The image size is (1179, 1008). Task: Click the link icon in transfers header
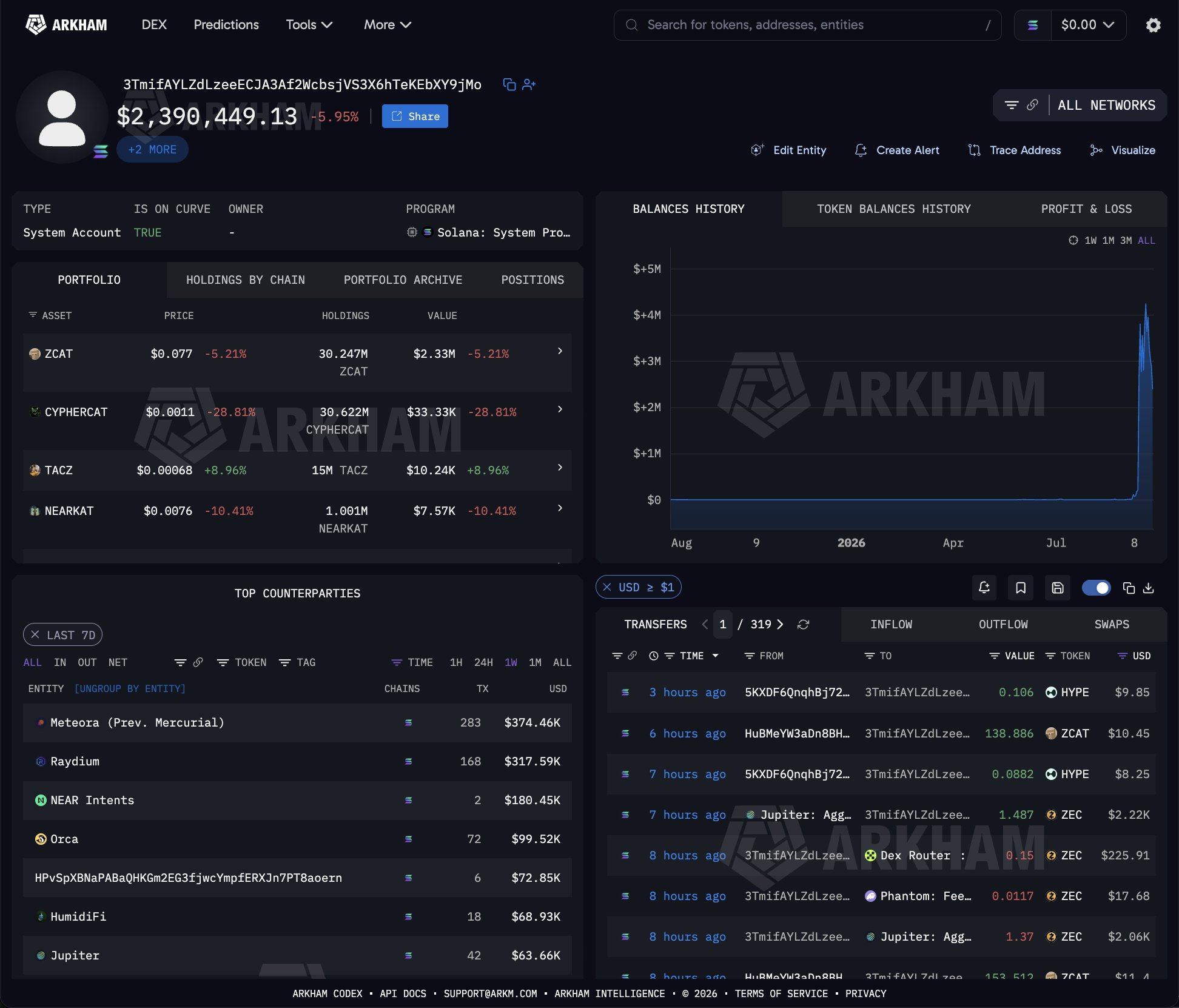(632, 656)
